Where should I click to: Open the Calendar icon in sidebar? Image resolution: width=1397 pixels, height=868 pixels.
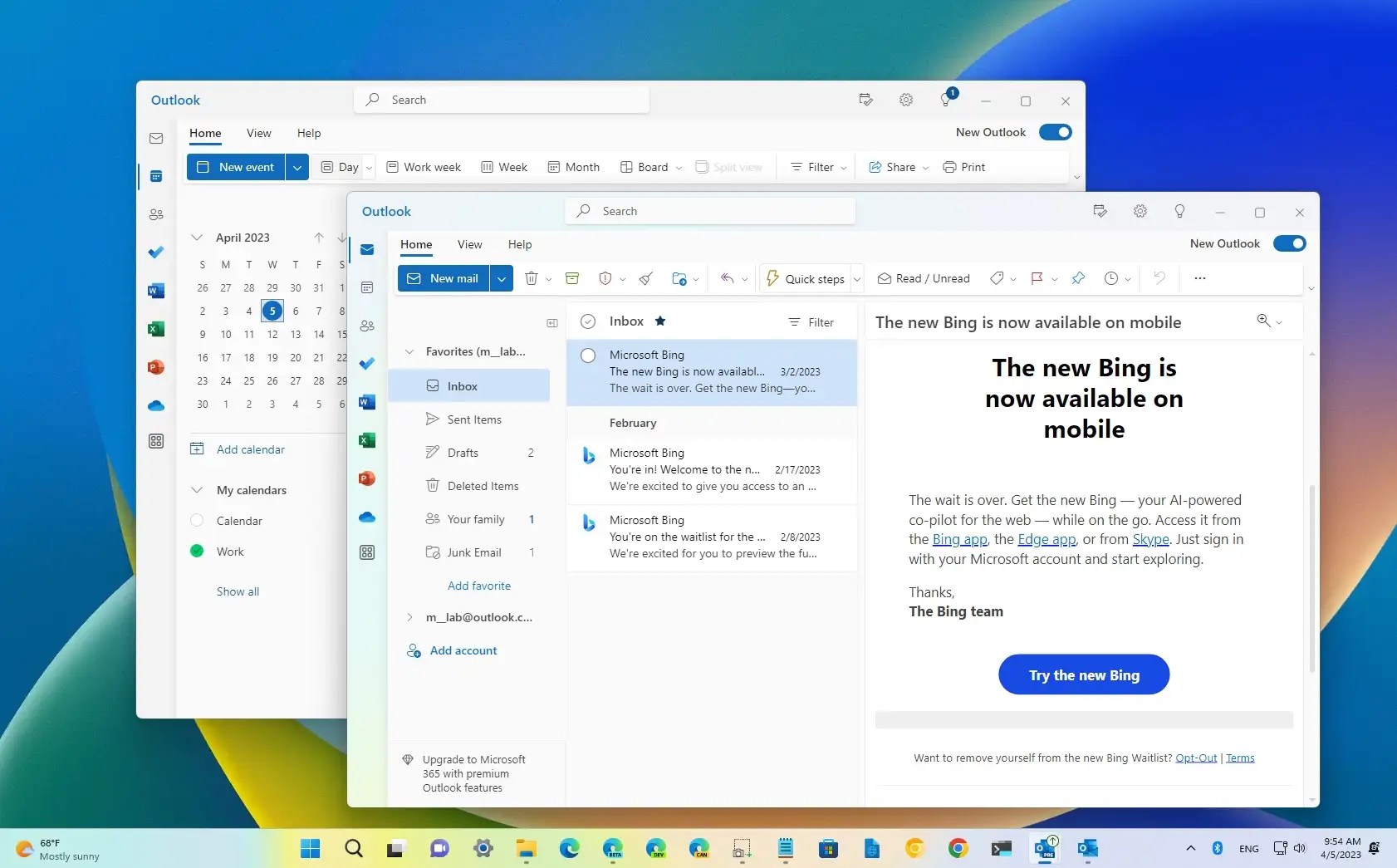point(366,287)
